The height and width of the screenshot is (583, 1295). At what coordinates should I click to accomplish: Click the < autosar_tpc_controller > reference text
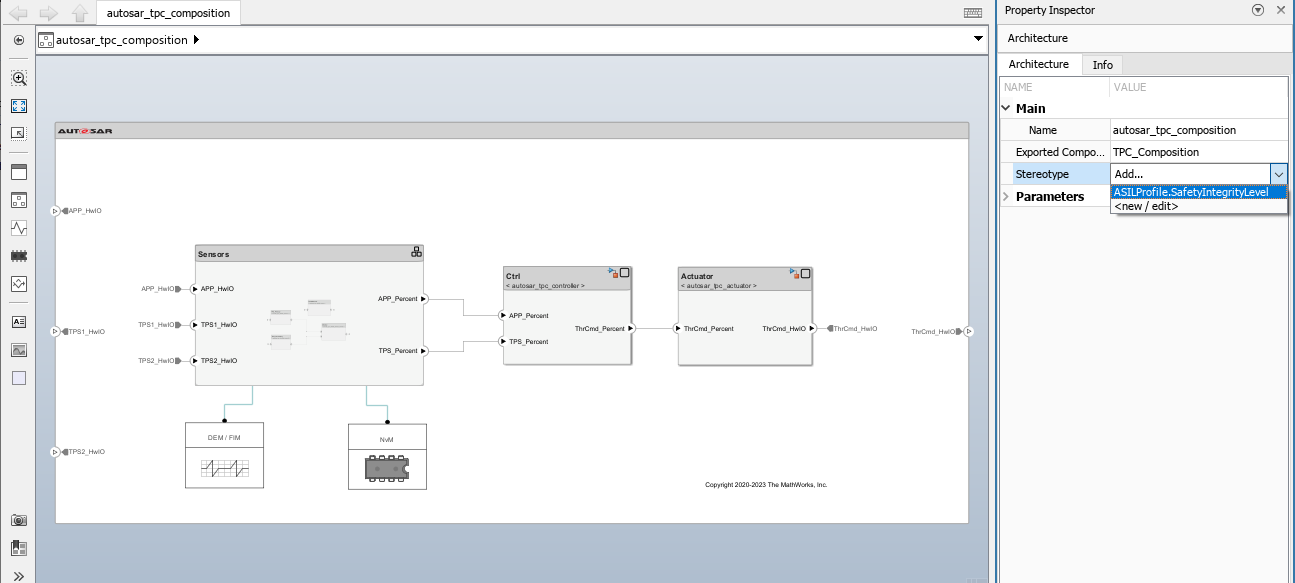(x=545, y=285)
